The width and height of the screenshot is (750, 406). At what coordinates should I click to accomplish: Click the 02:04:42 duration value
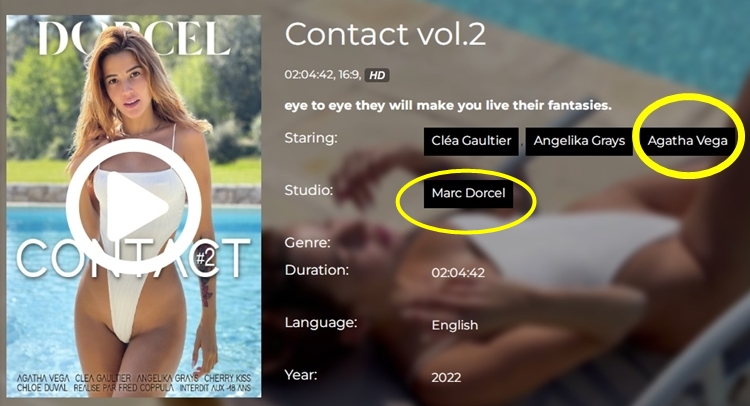(x=458, y=273)
